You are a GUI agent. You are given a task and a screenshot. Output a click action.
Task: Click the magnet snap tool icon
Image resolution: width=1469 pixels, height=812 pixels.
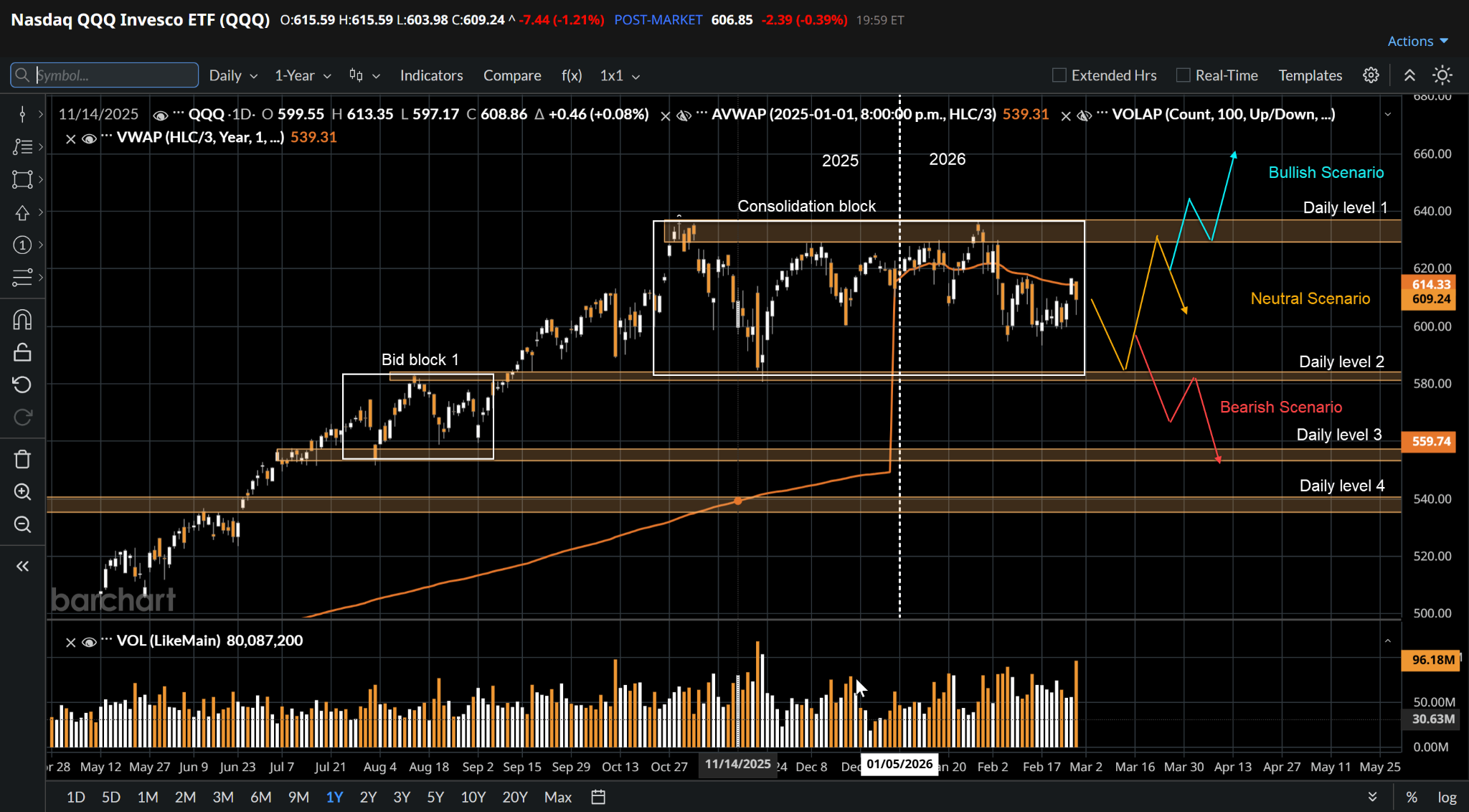click(22, 320)
